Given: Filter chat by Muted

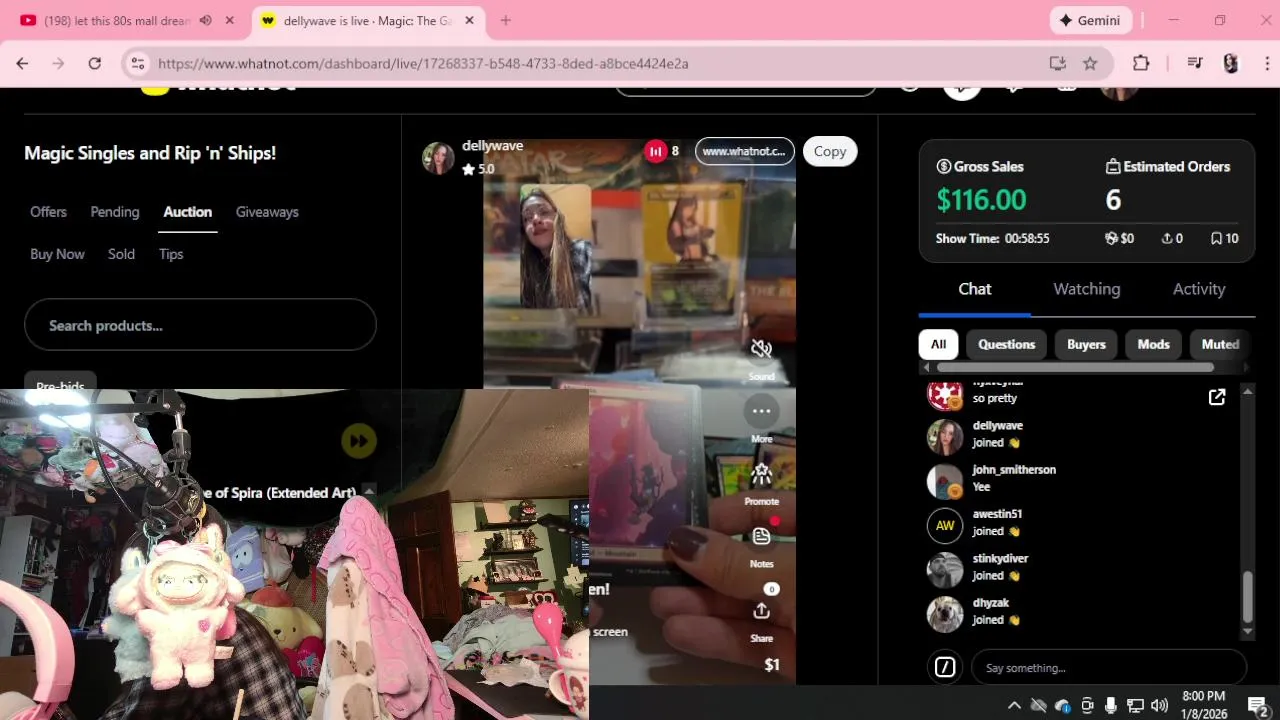Looking at the screenshot, I should click(x=1220, y=344).
